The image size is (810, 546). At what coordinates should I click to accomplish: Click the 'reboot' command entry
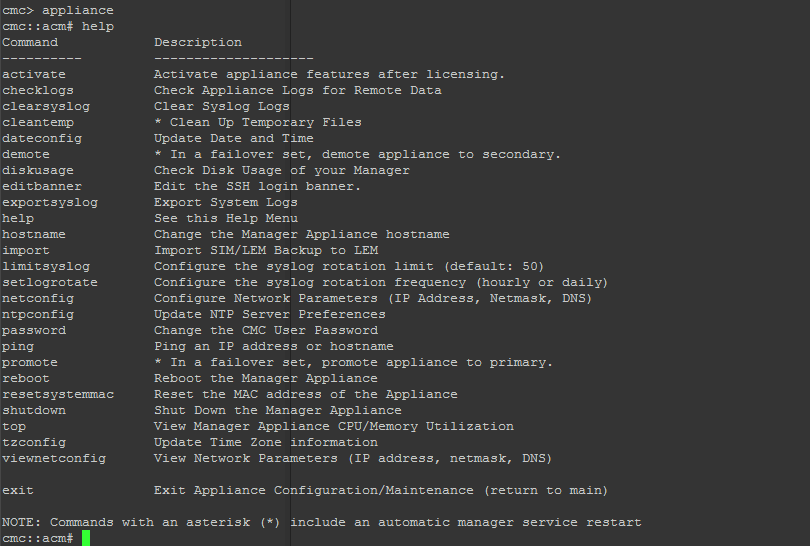point(26,378)
